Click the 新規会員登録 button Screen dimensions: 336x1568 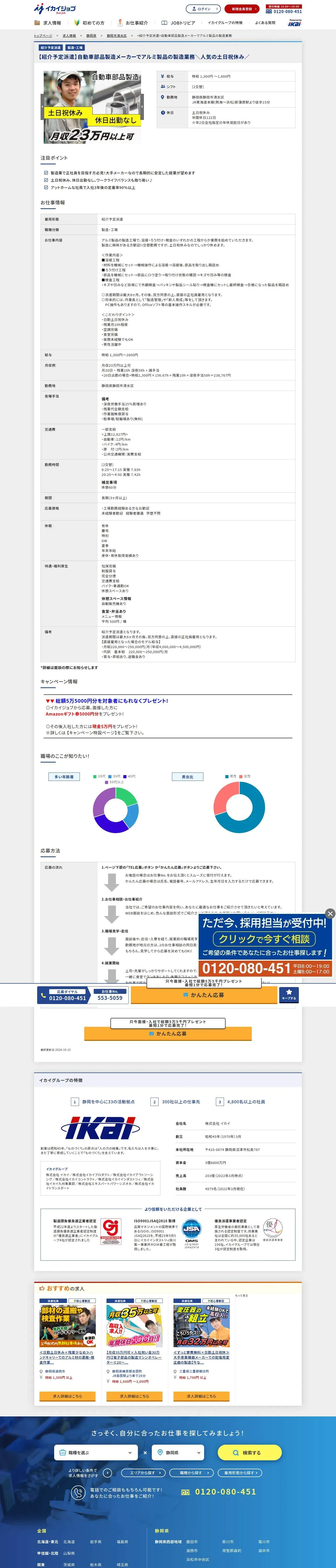click(242, 9)
